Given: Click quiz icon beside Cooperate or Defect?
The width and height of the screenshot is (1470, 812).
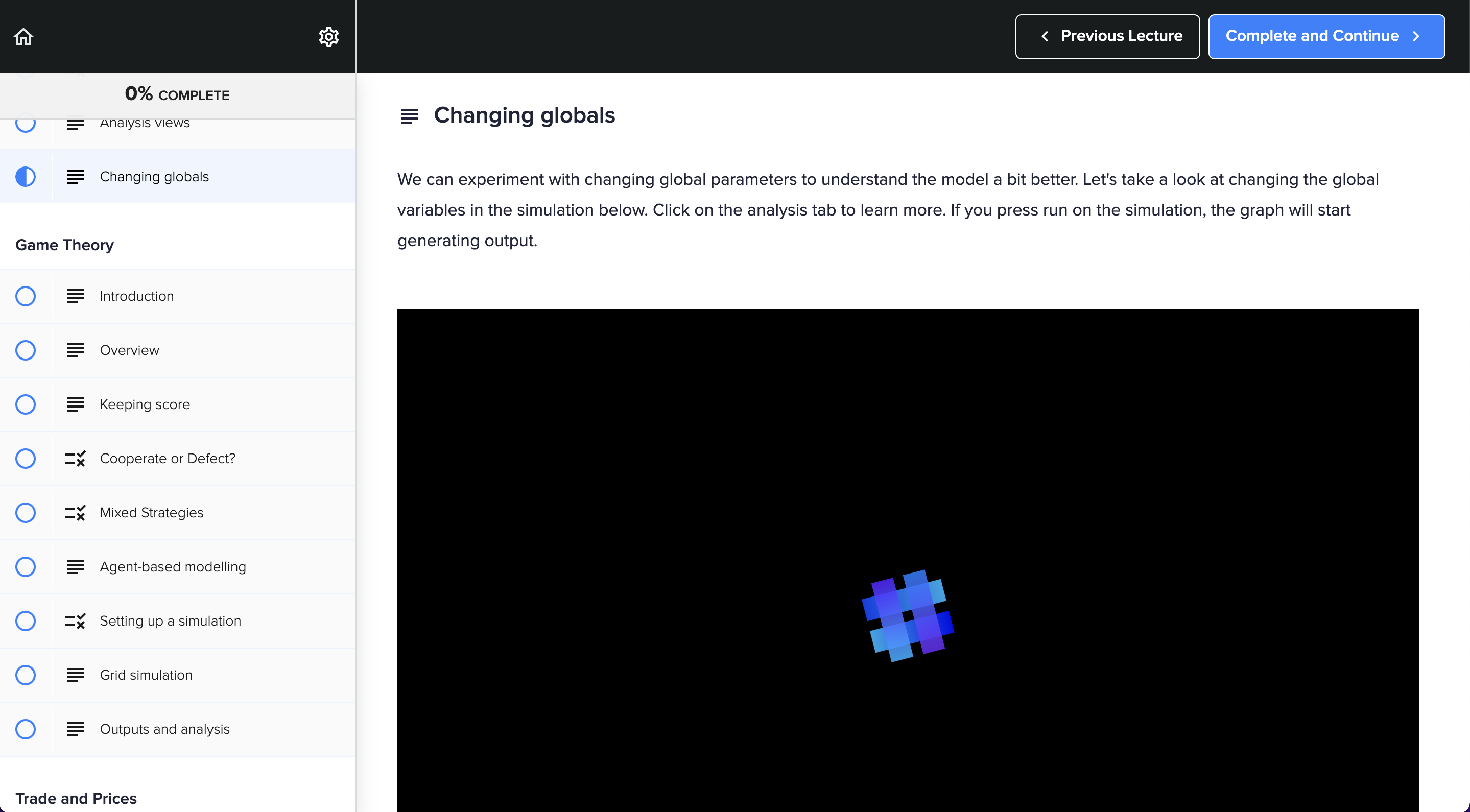Looking at the screenshot, I should [75, 458].
